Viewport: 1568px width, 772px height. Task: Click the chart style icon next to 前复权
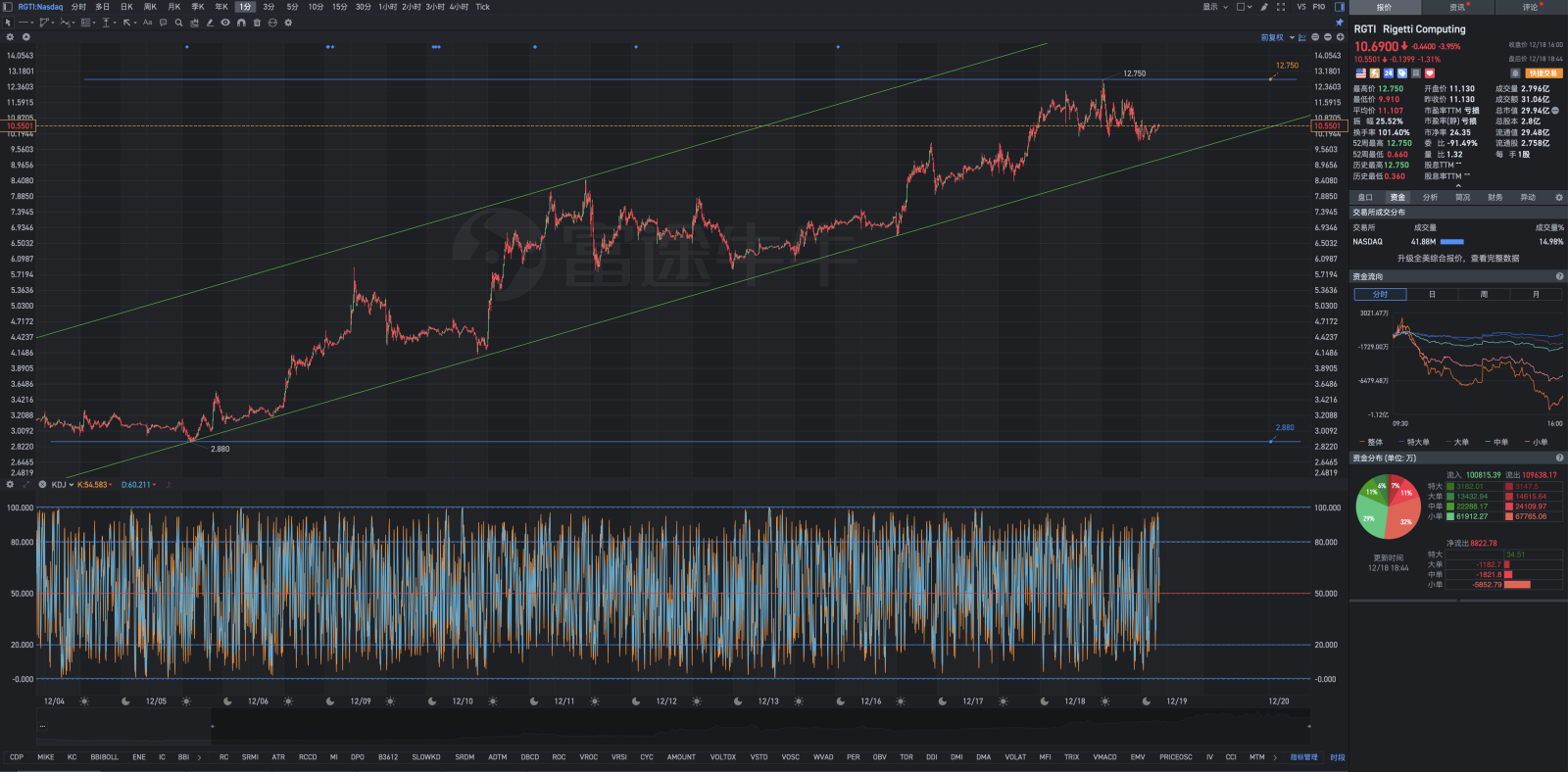1302,37
